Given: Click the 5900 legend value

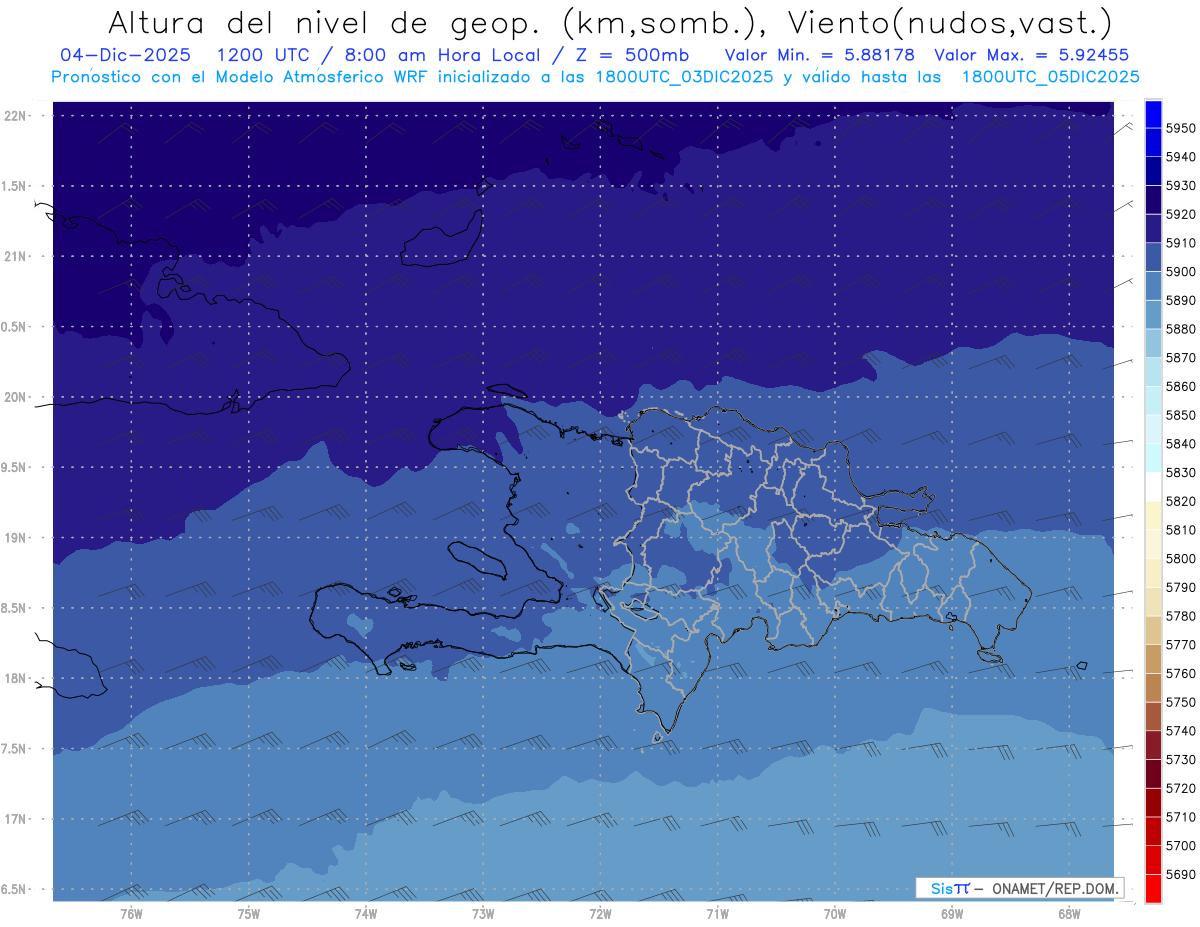Looking at the screenshot, I should click(1180, 271).
